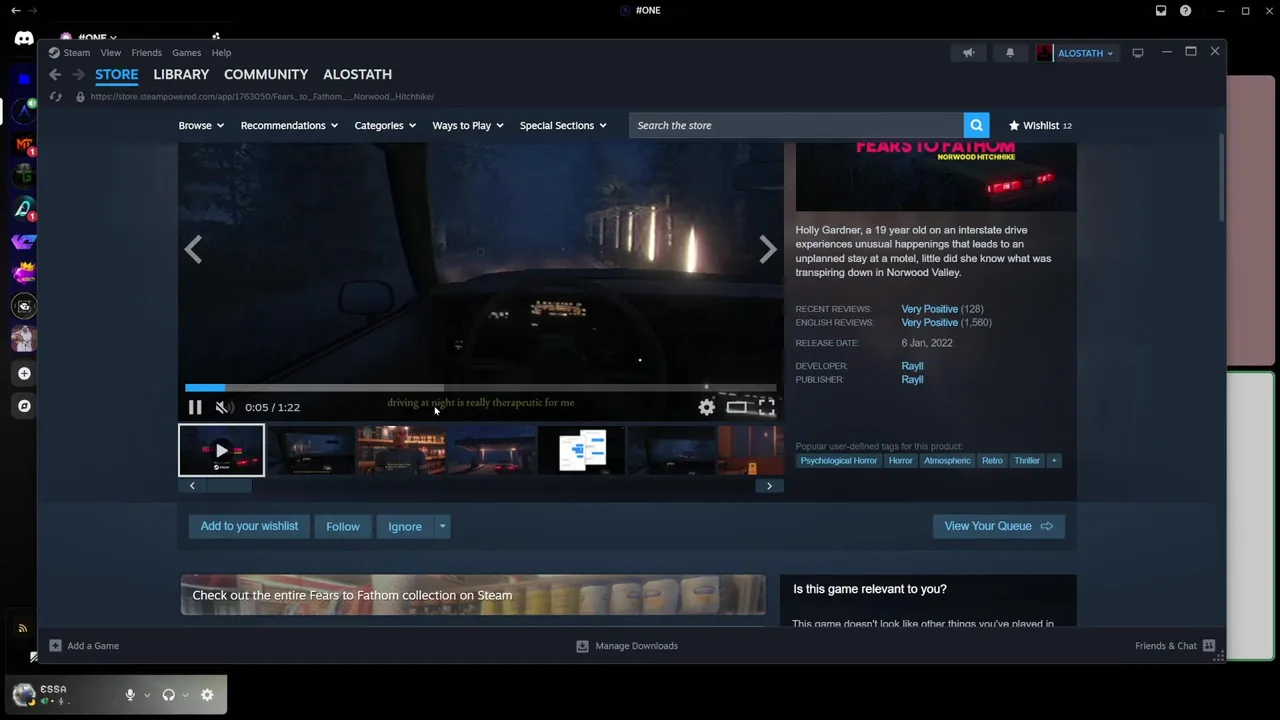Follow this game
This screenshot has width=1280, height=720.
[343, 526]
